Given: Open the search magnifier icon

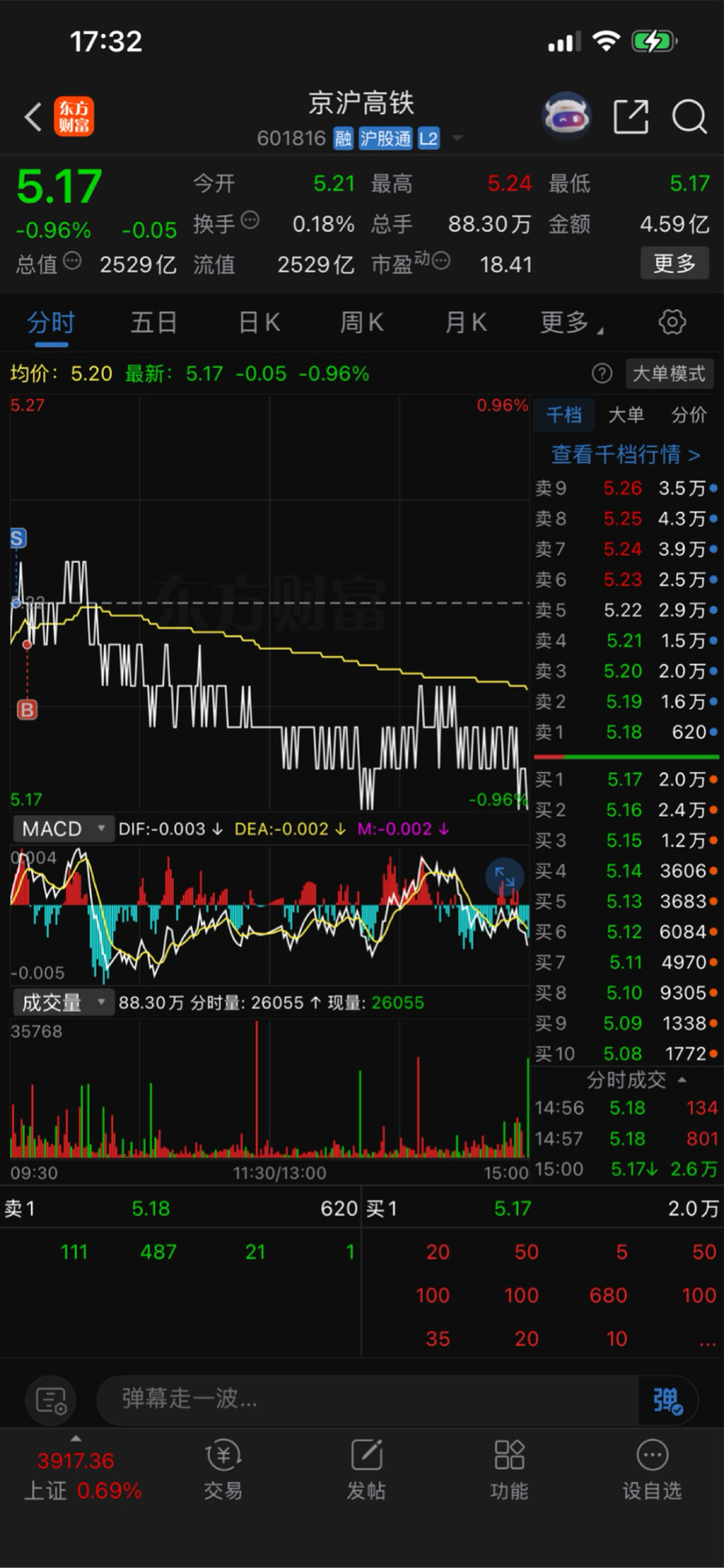Looking at the screenshot, I should [689, 117].
